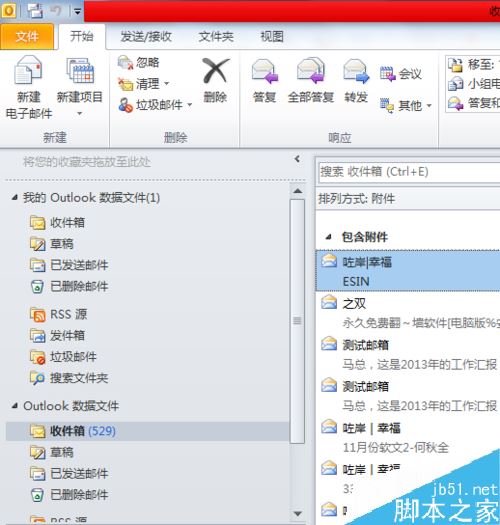The width and height of the screenshot is (500, 525).
Task: Click the folder pane scroll-up arrow
Action: [x=297, y=191]
